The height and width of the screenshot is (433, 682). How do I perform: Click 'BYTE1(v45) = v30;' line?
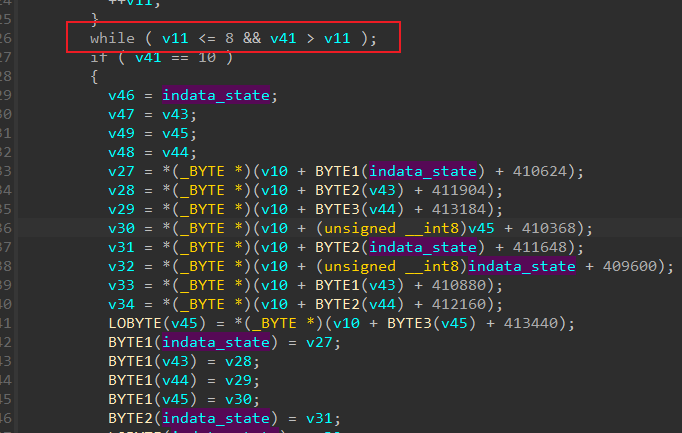[x=184, y=399]
